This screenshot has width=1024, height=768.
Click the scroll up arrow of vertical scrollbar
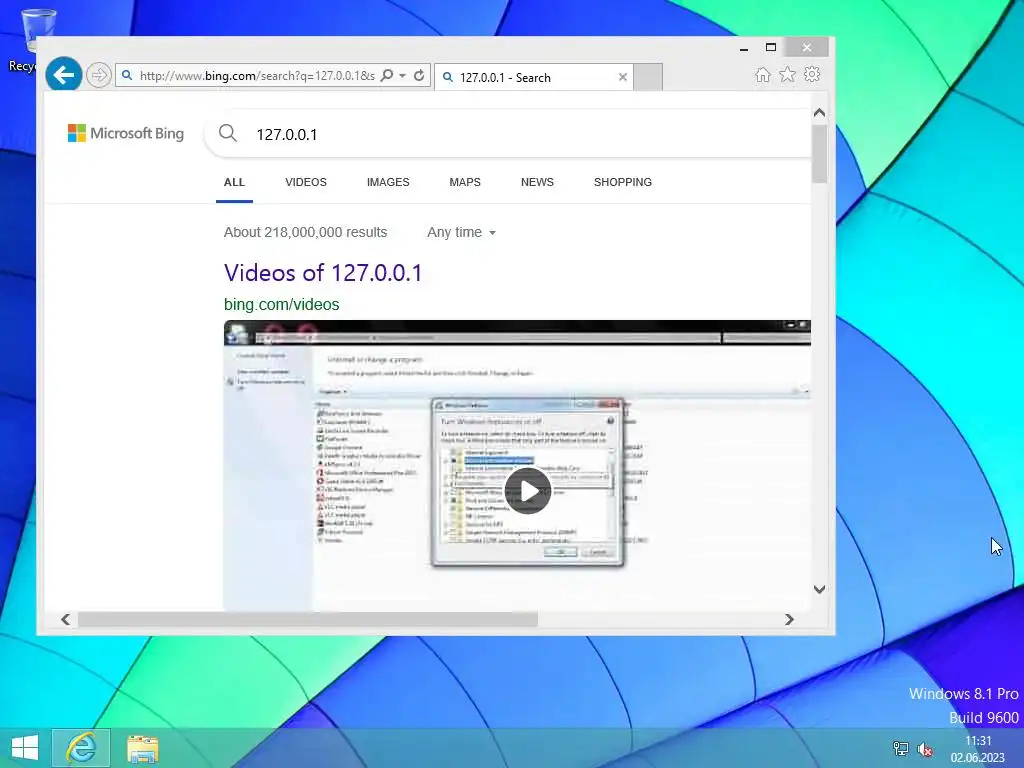tap(820, 113)
